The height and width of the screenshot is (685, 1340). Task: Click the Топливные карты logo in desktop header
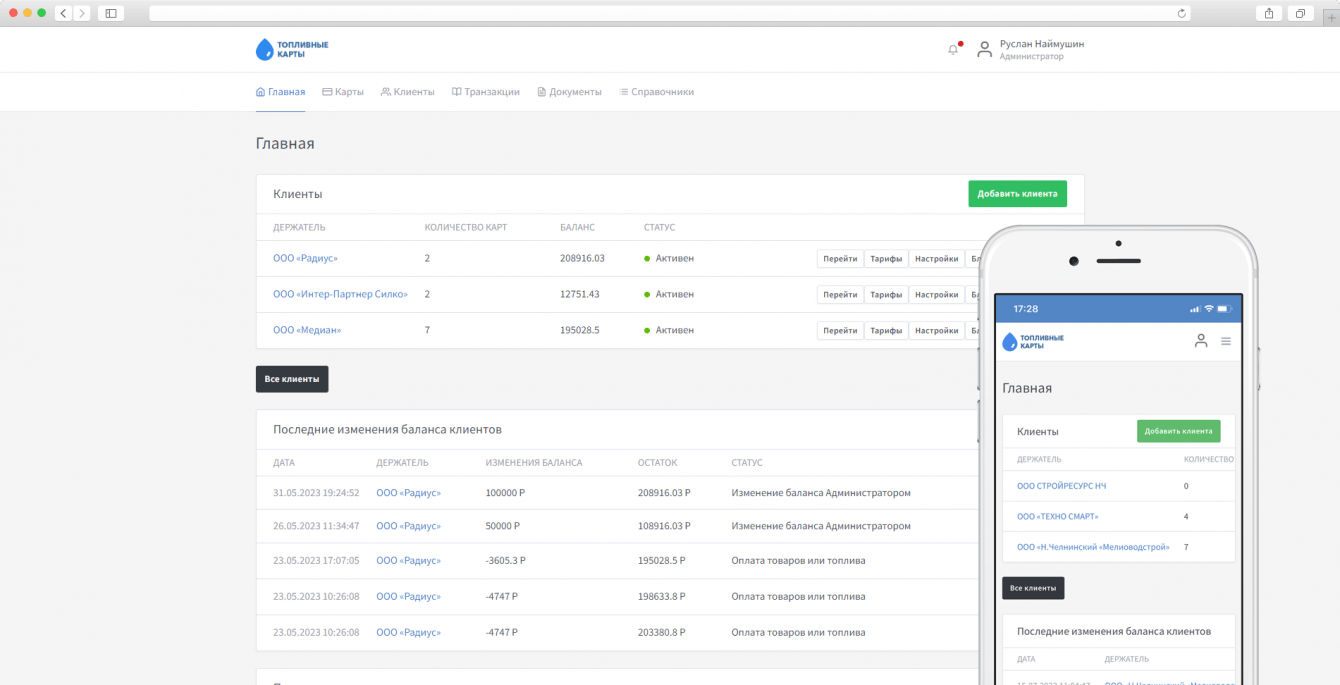[292, 49]
